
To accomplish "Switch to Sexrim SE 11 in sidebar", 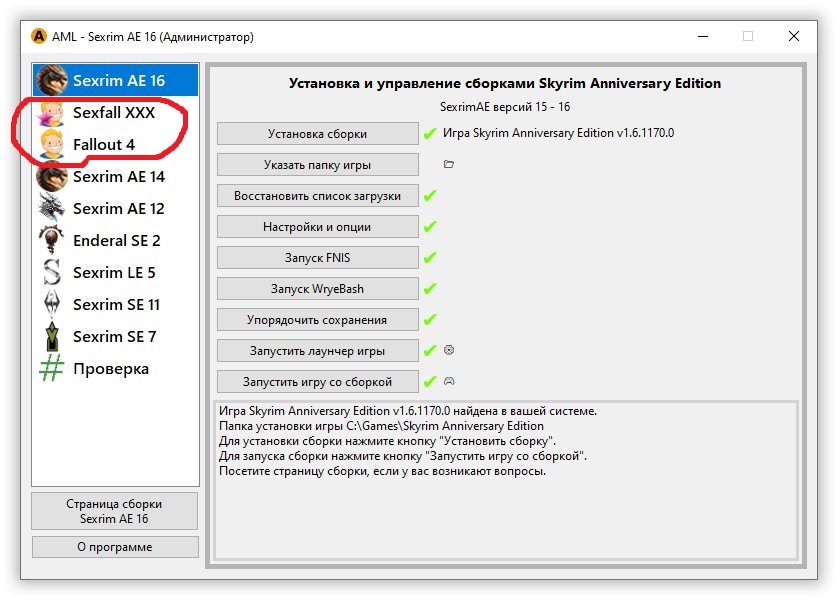I will tap(116, 304).
